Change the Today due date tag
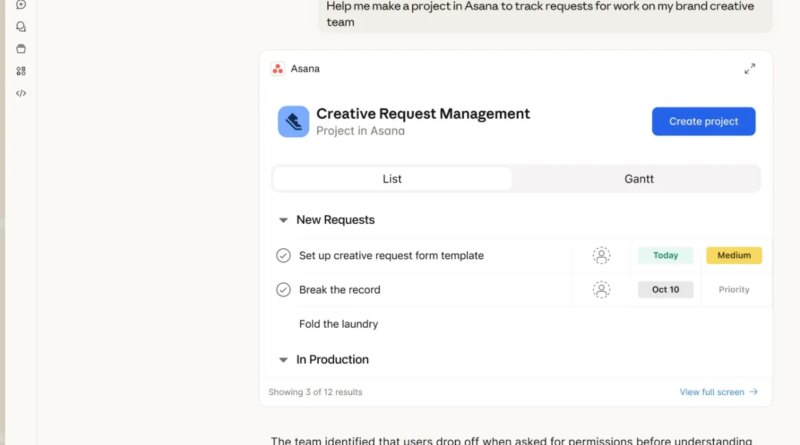The image size is (800, 445). coord(665,255)
